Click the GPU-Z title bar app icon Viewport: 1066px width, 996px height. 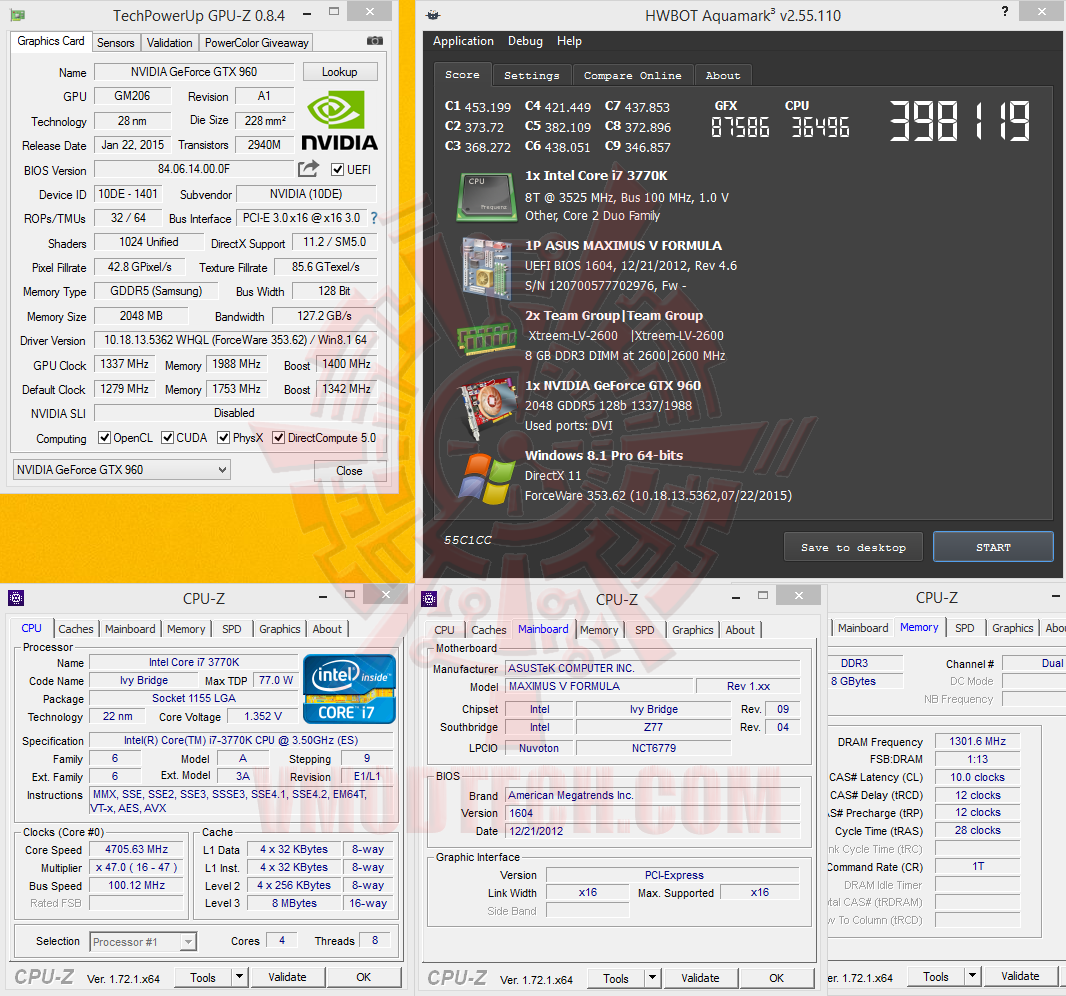(x=17, y=15)
